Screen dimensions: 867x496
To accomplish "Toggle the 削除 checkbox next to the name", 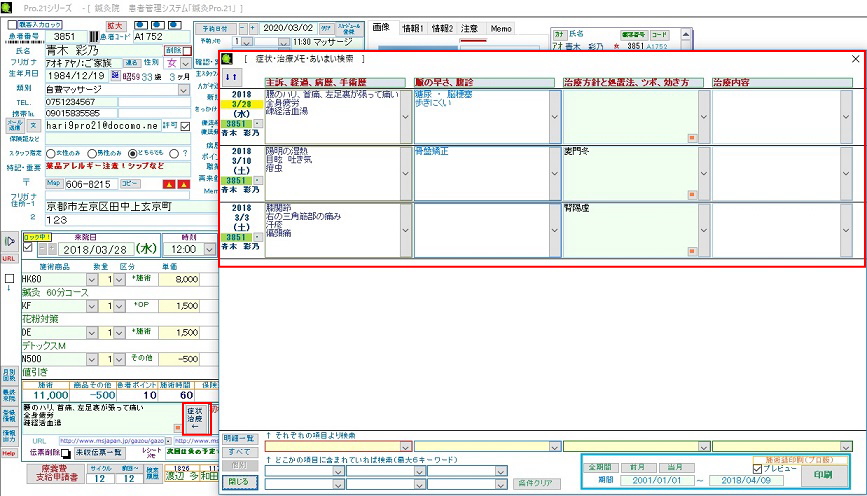I will pos(187,51).
